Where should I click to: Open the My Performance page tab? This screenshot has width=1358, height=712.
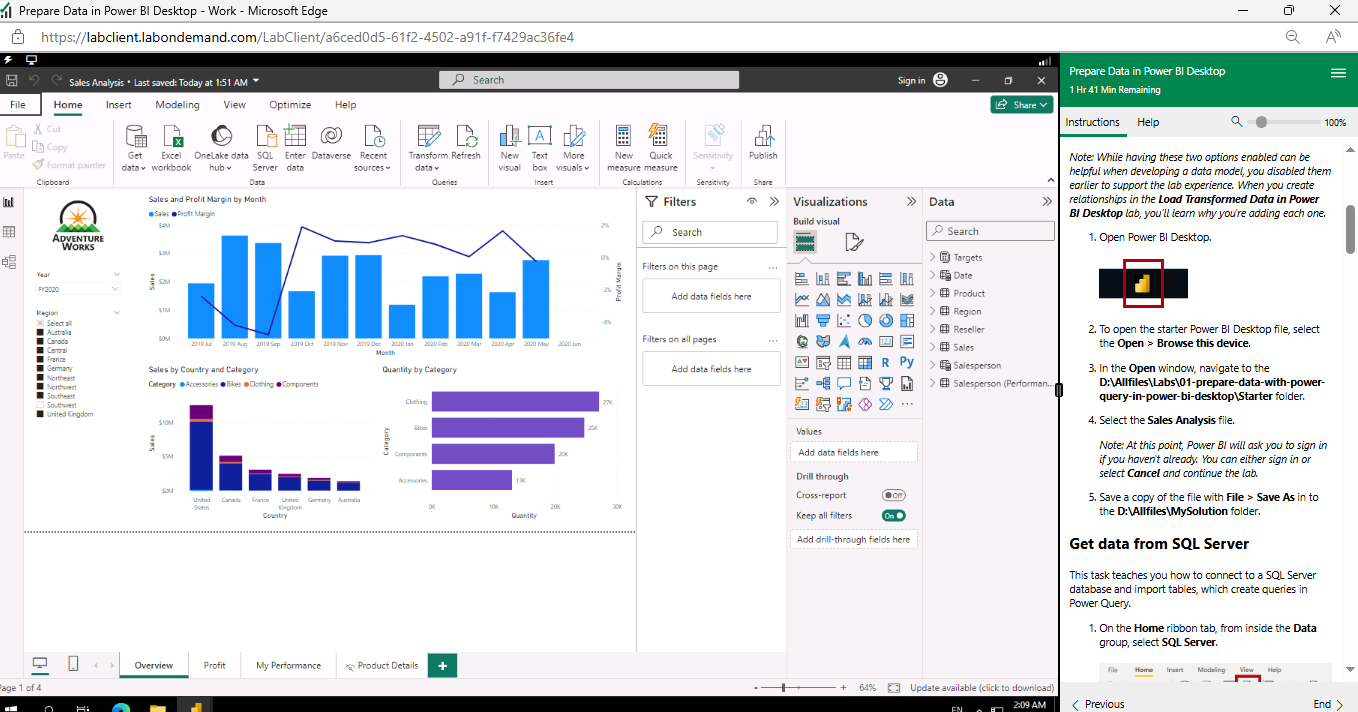pyautogui.click(x=288, y=665)
